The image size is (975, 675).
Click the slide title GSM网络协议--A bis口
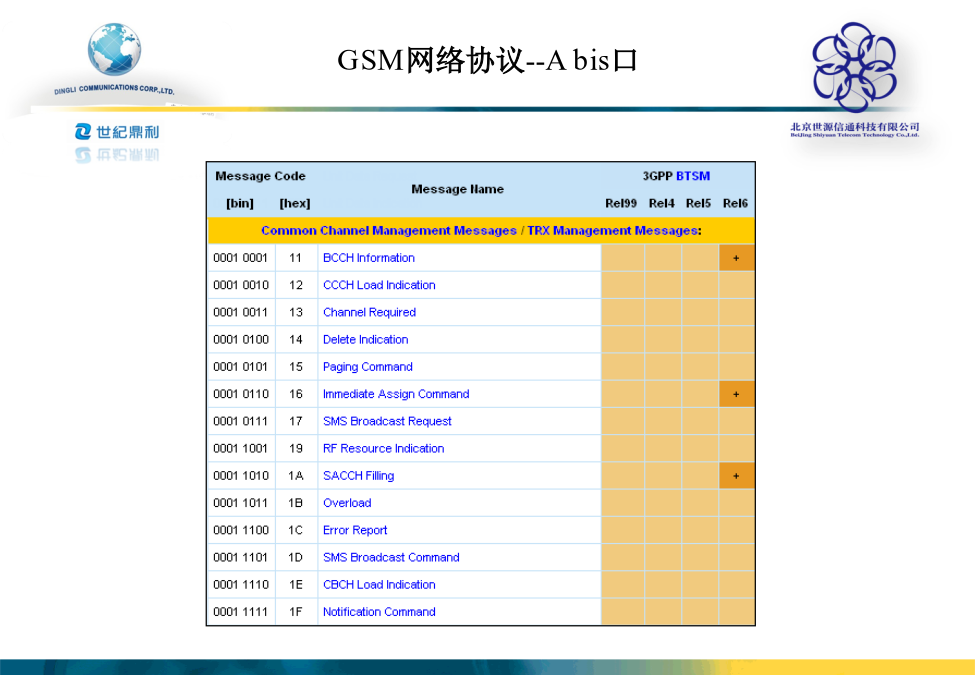pos(488,60)
